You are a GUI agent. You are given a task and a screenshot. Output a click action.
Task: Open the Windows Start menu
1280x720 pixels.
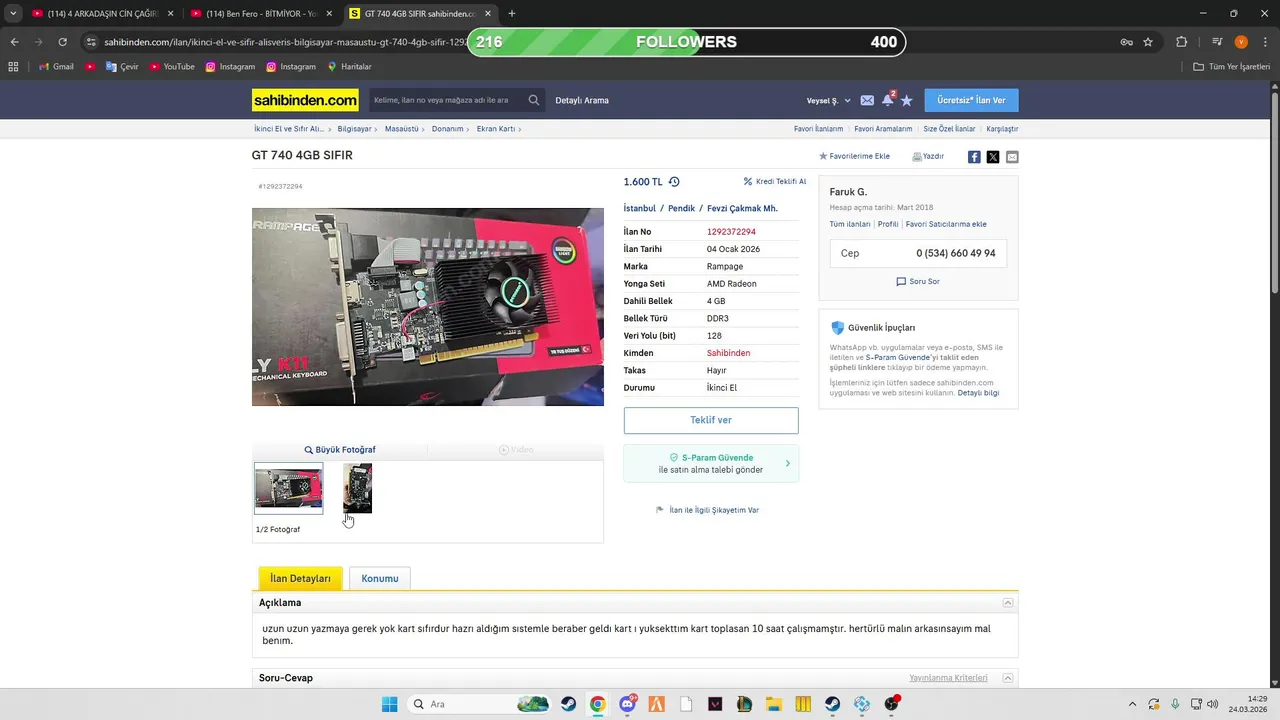[x=390, y=704]
